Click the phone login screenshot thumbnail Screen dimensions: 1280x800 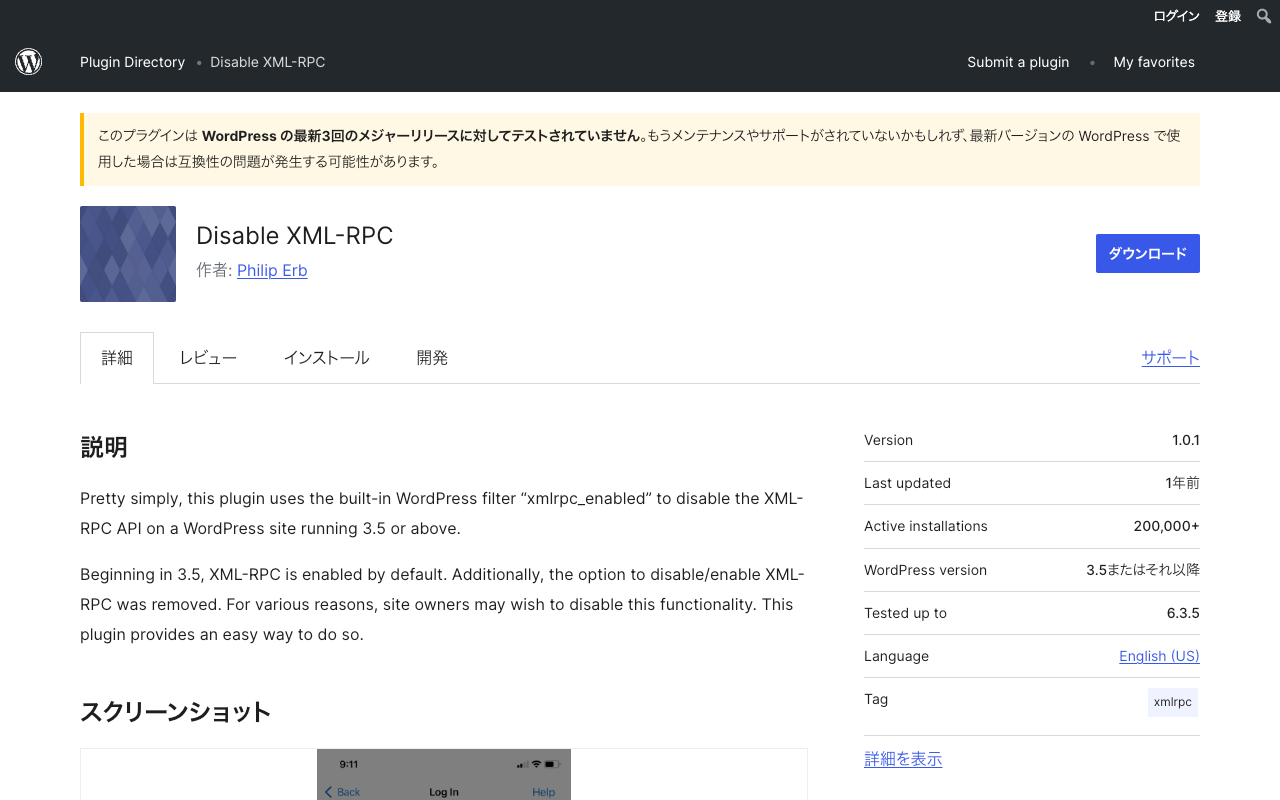[x=444, y=774]
